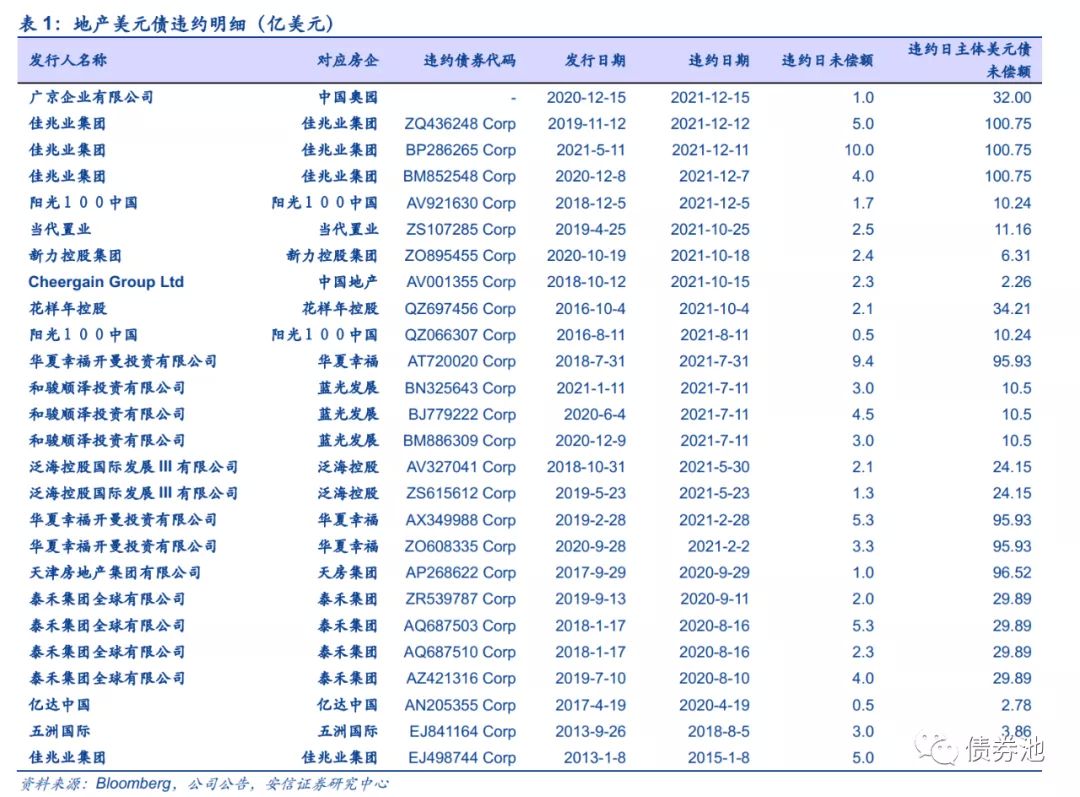Click the outstanding amount 34.21

pyautogui.click(x=1012, y=309)
